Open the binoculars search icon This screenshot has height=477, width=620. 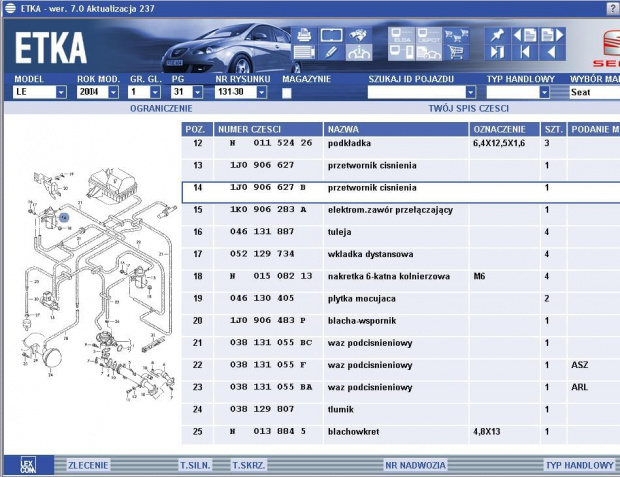pyautogui.click(x=359, y=35)
